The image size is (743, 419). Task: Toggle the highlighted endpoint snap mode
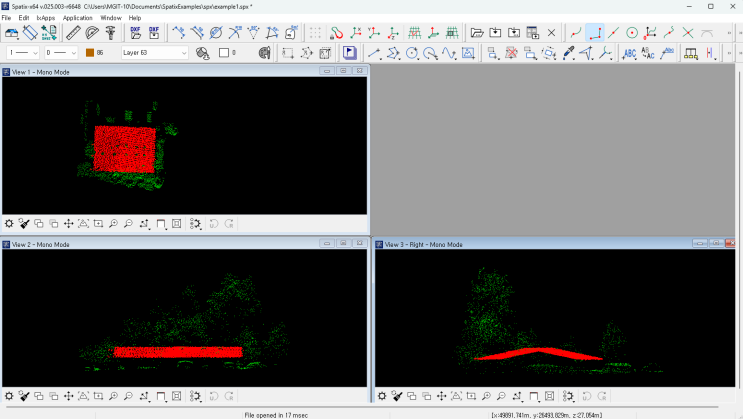595,33
